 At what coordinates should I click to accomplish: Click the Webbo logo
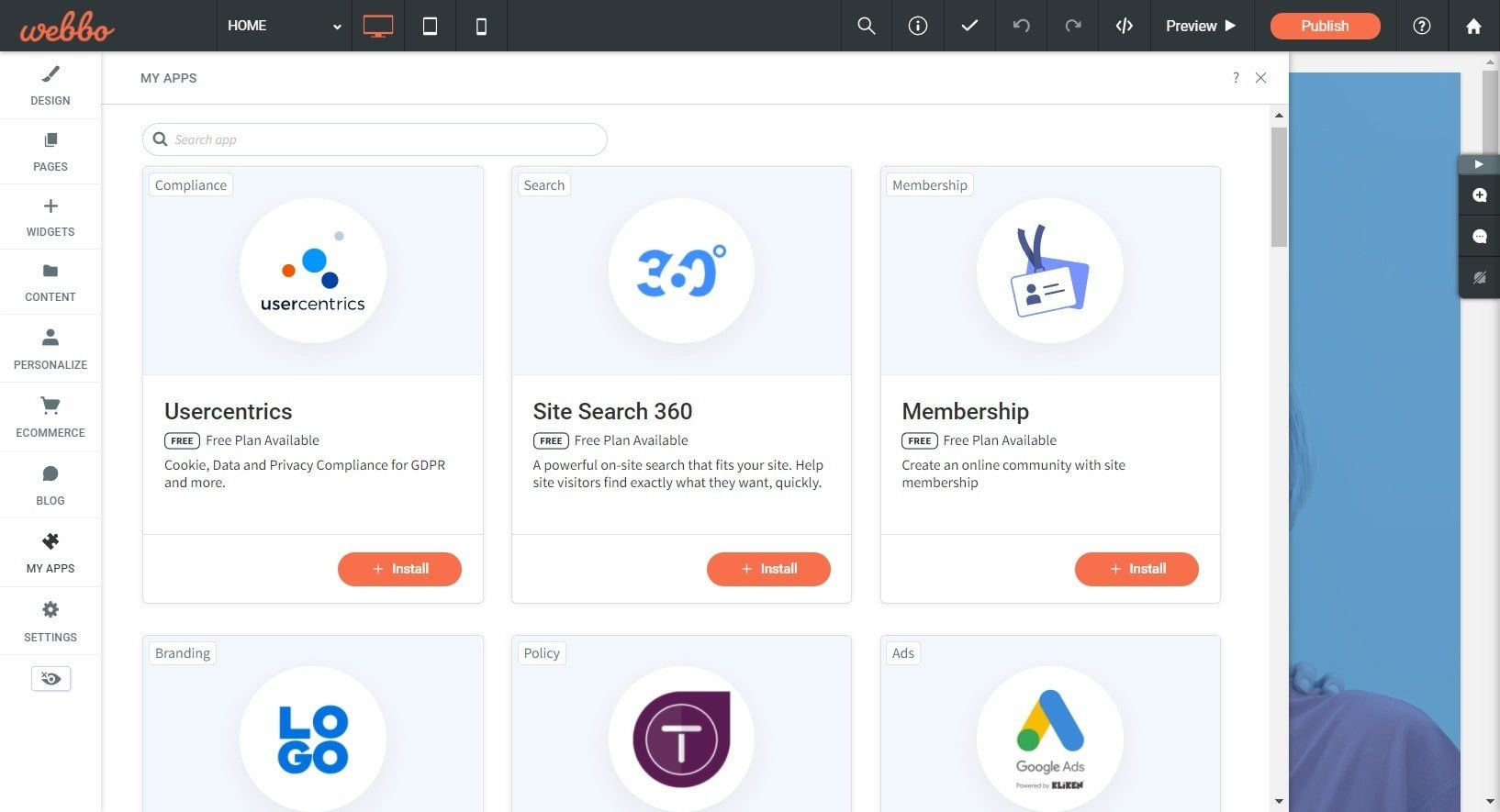67,28
